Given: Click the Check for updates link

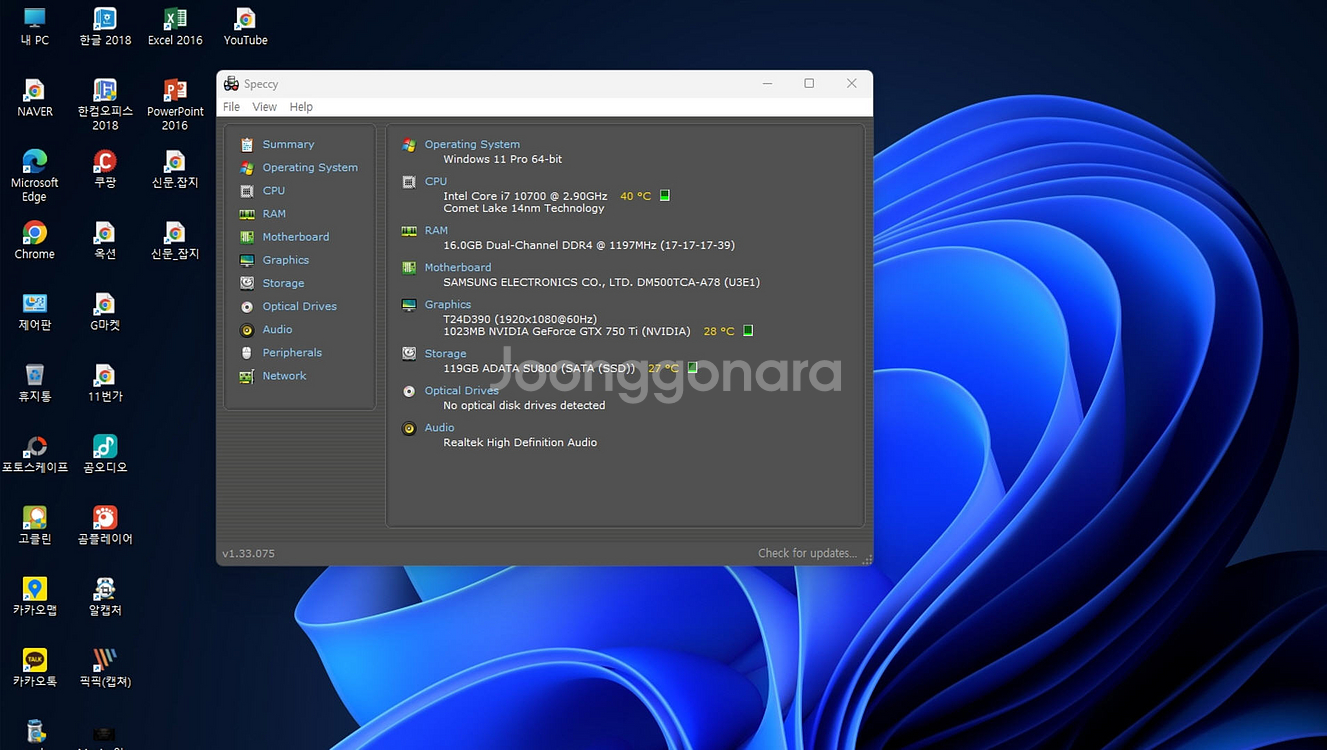Looking at the screenshot, I should click(x=806, y=552).
